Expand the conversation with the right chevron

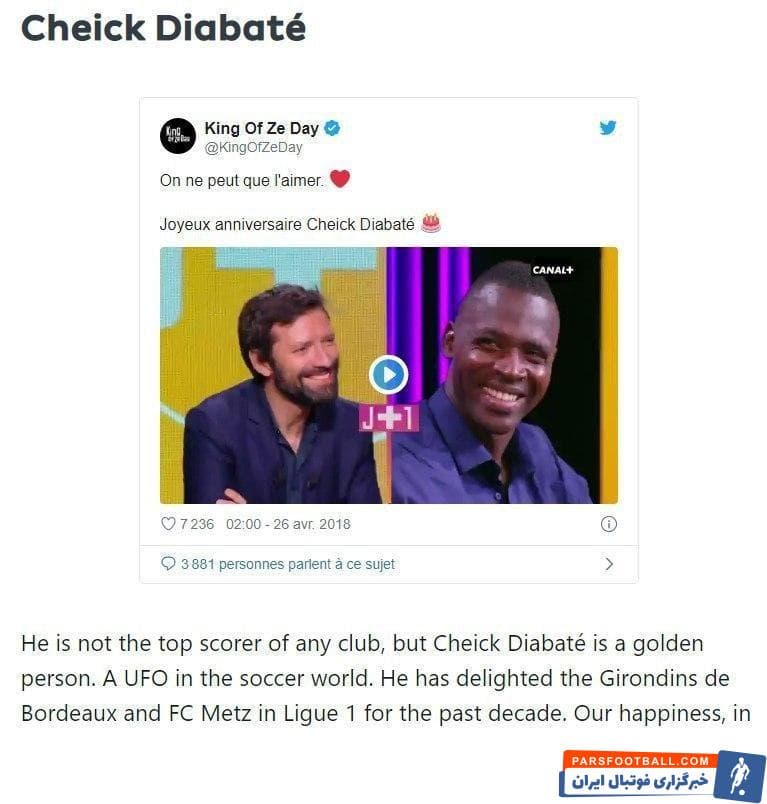609,564
